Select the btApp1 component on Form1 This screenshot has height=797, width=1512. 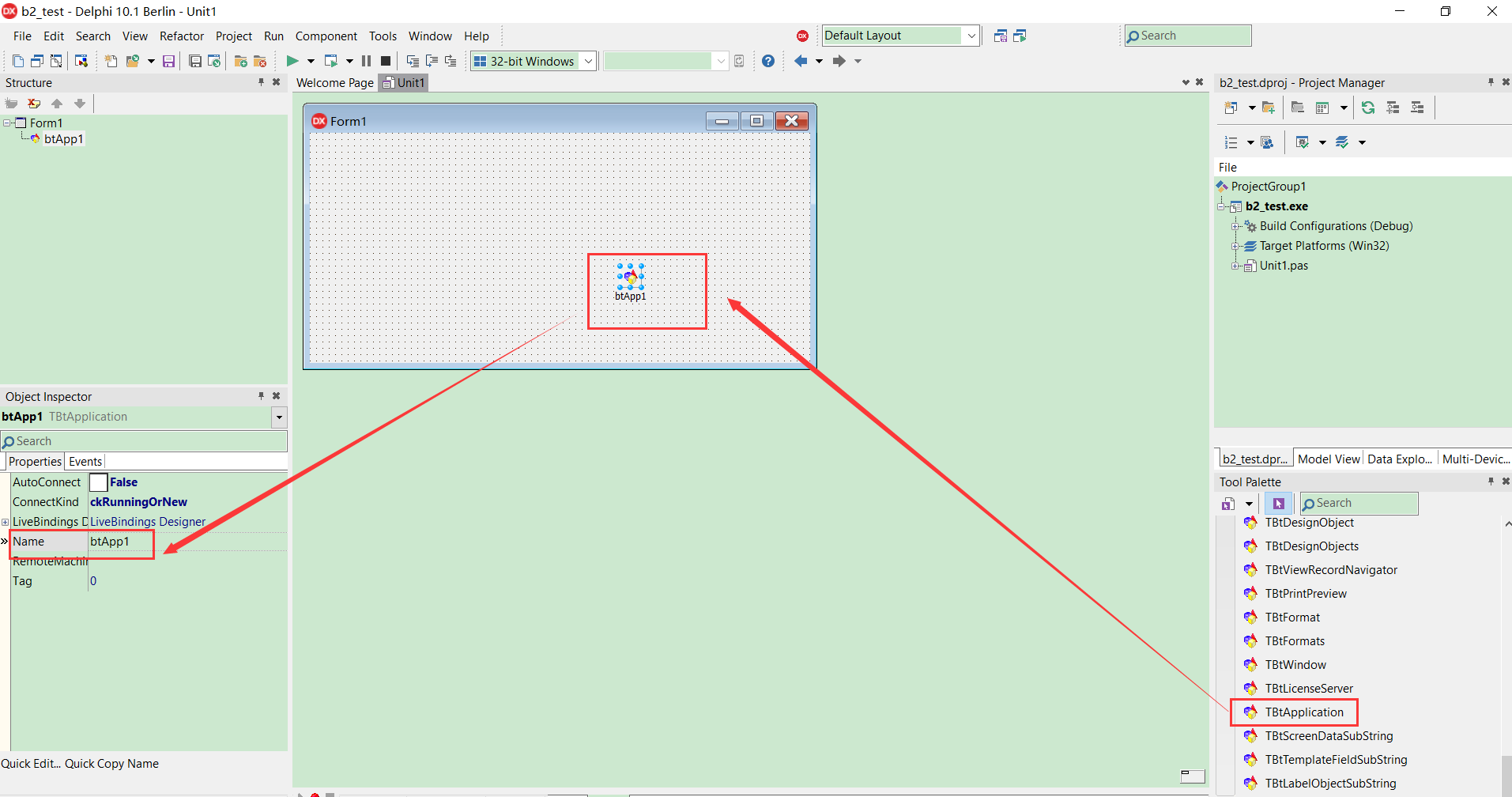pyautogui.click(x=631, y=278)
